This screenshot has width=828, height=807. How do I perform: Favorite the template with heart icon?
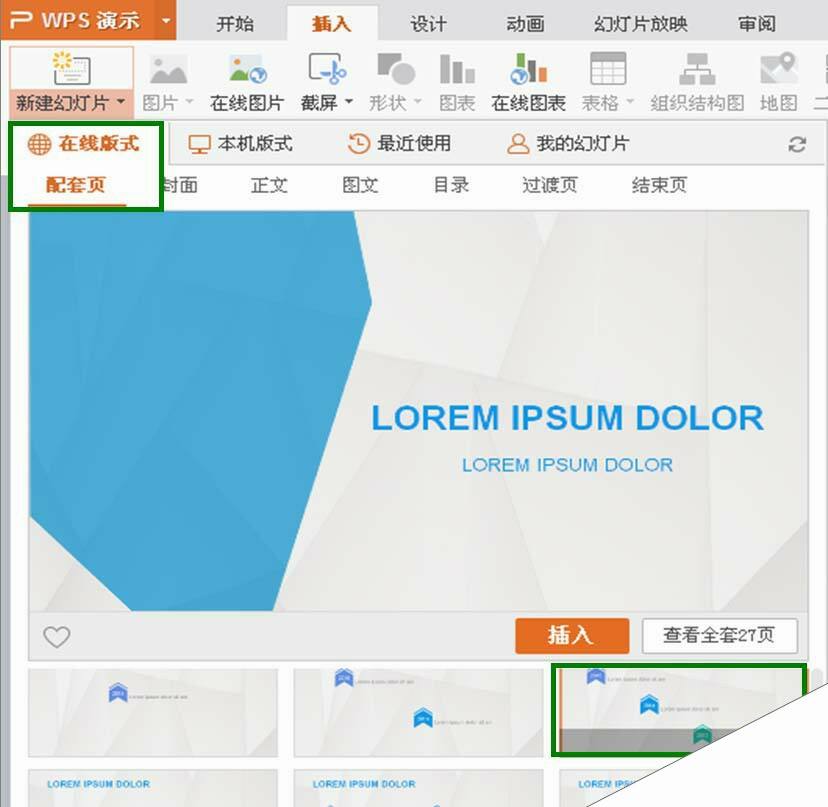(57, 636)
